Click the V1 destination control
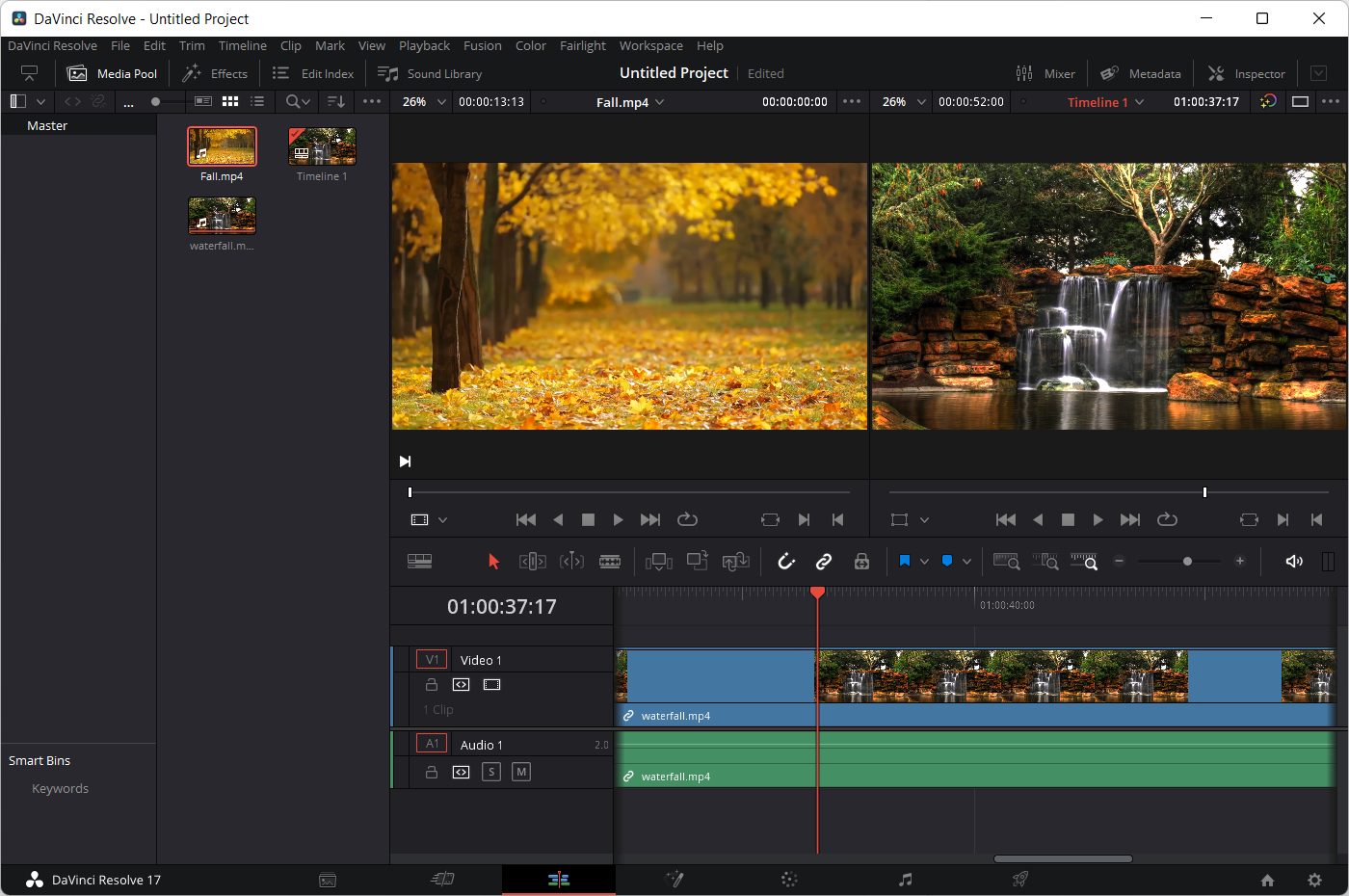The image size is (1349, 896). pos(432,660)
